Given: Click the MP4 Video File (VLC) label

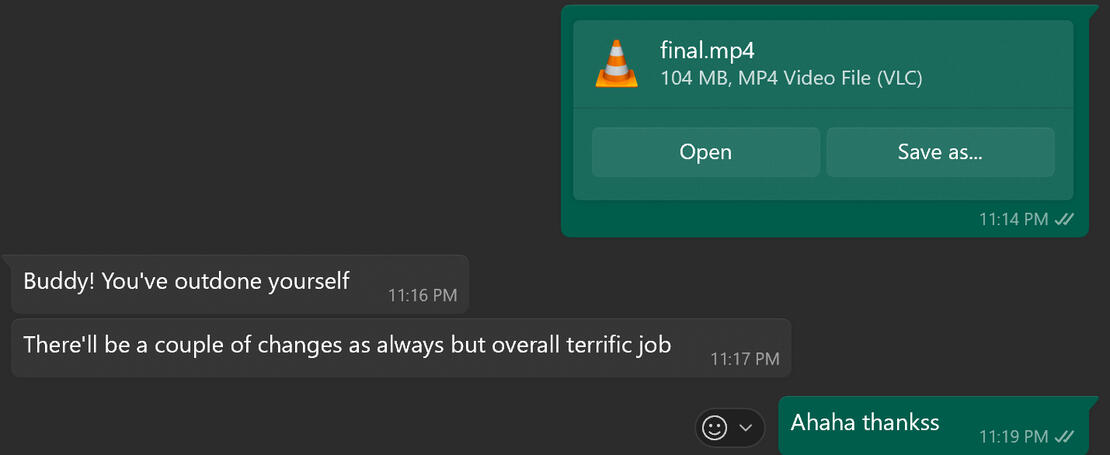Looking at the screenshot, I should tap(831, 78).
